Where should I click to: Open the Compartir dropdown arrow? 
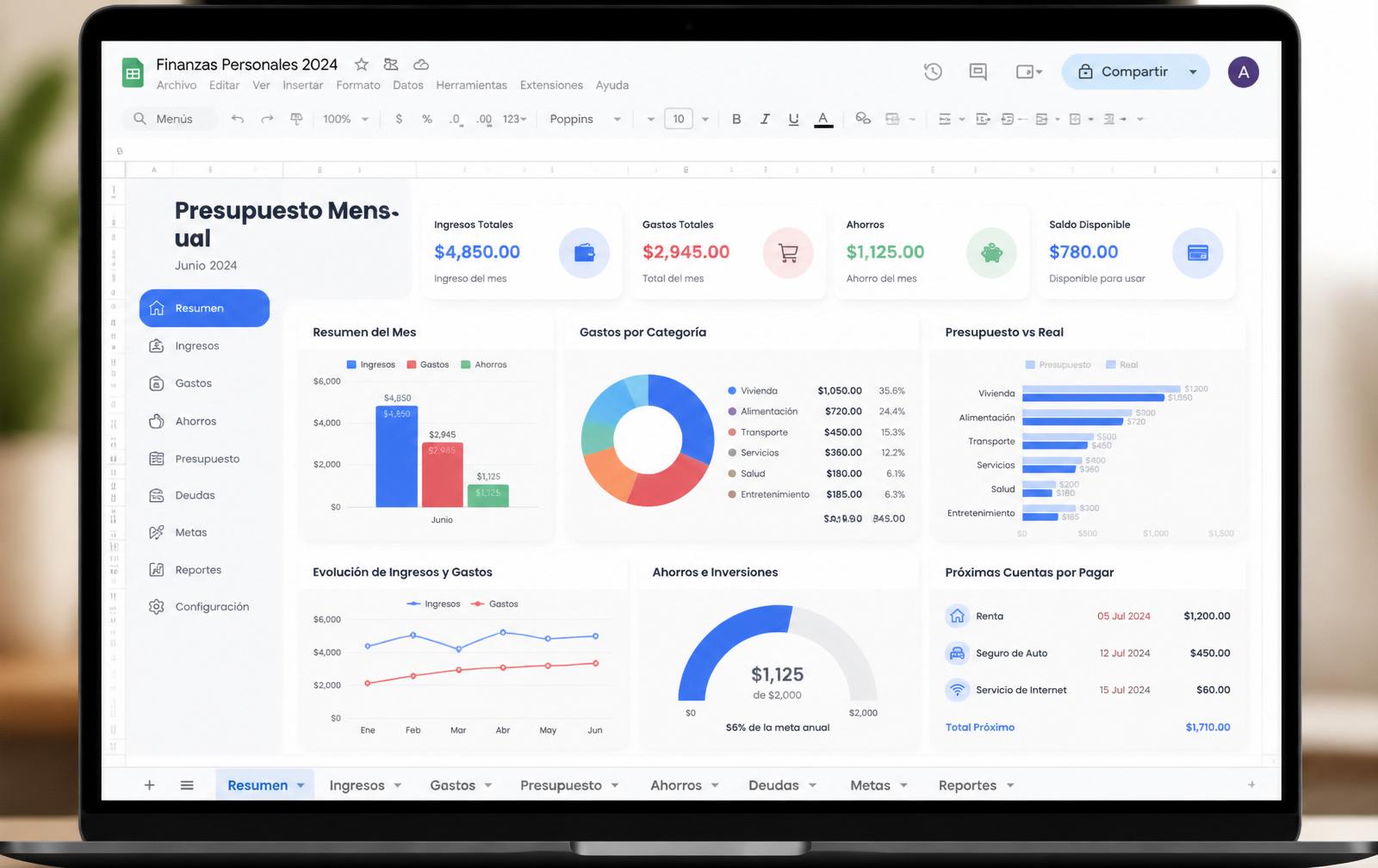tap(1193, 71)
